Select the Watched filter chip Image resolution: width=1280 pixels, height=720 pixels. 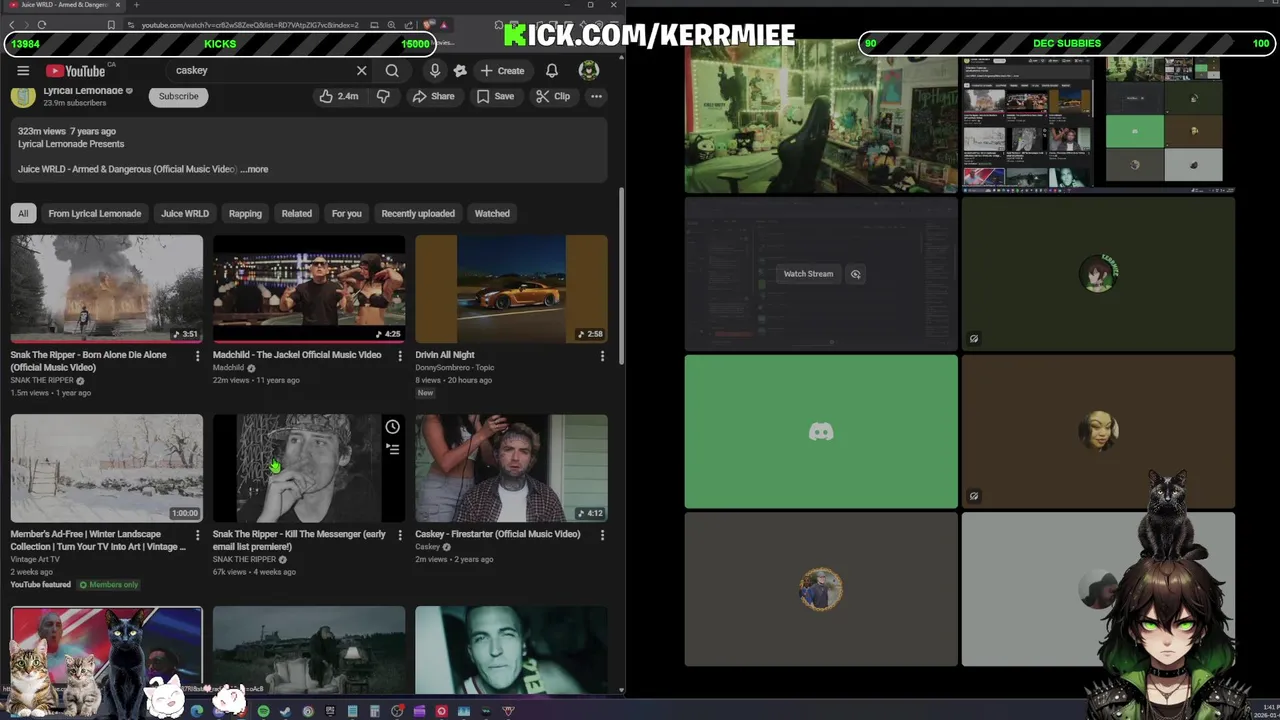pos(492,213)
